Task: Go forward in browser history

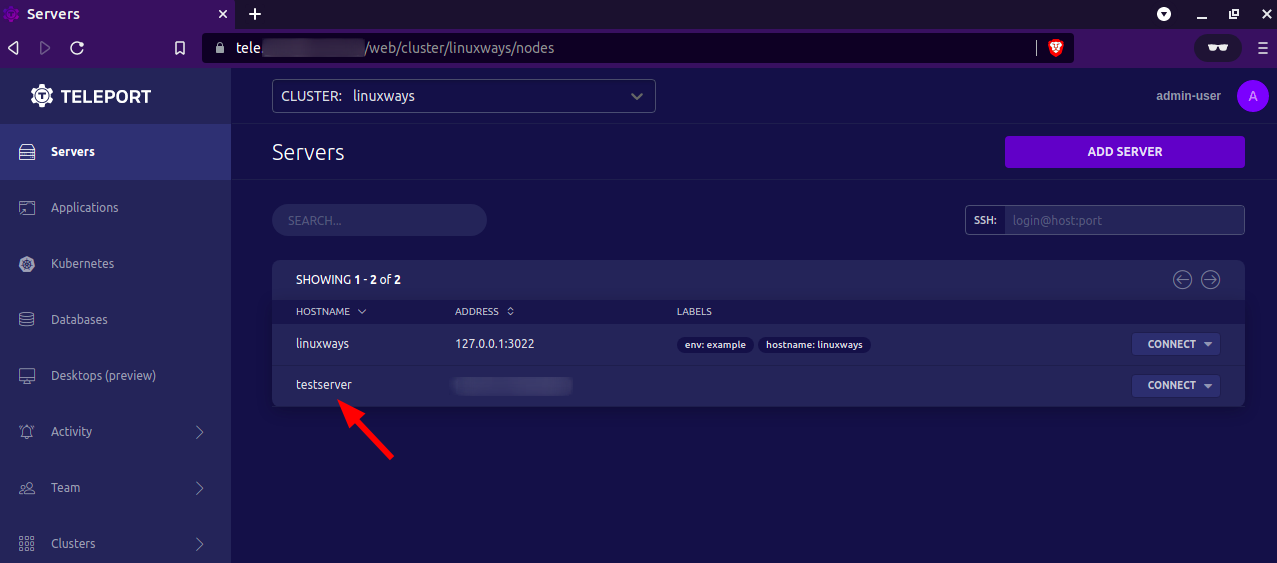Action: pos(45,47)
